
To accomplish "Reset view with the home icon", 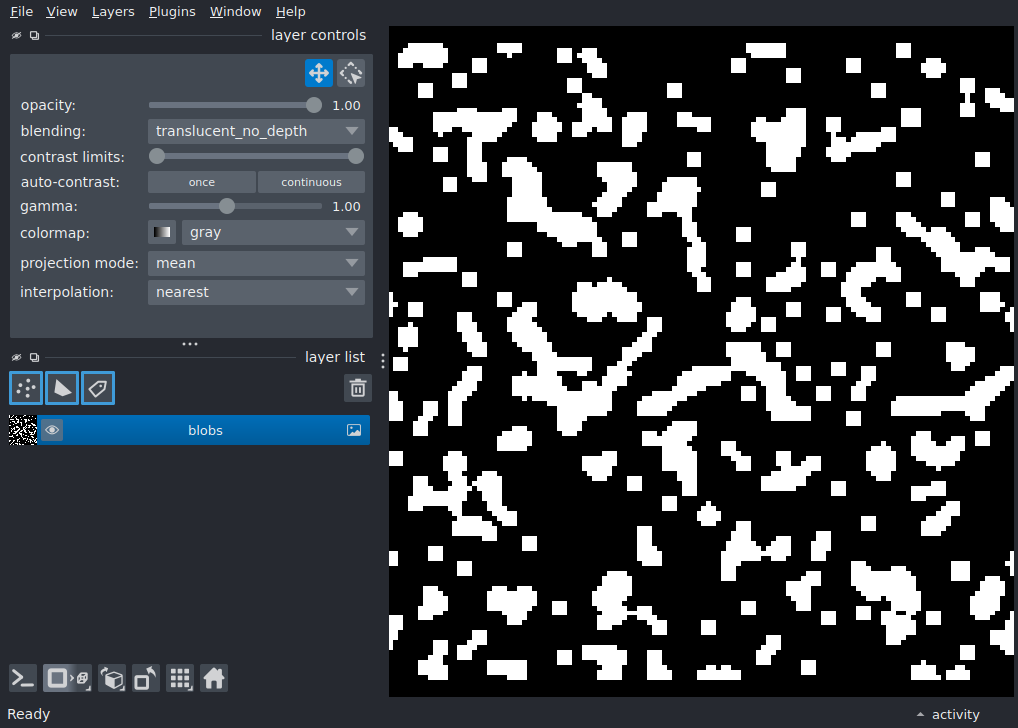I will 214,679.
